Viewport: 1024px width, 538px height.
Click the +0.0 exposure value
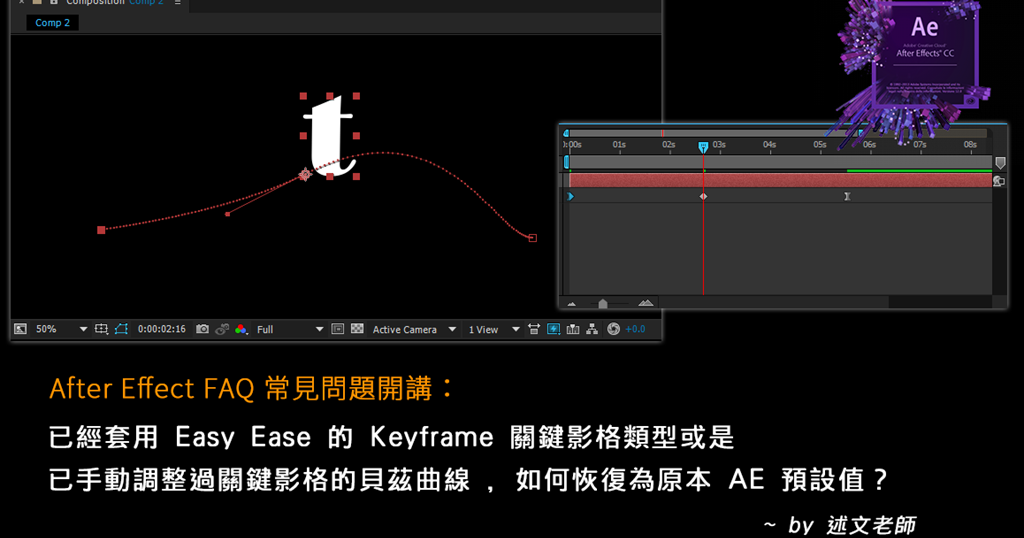pyautogui.click(x=635, y=329)
